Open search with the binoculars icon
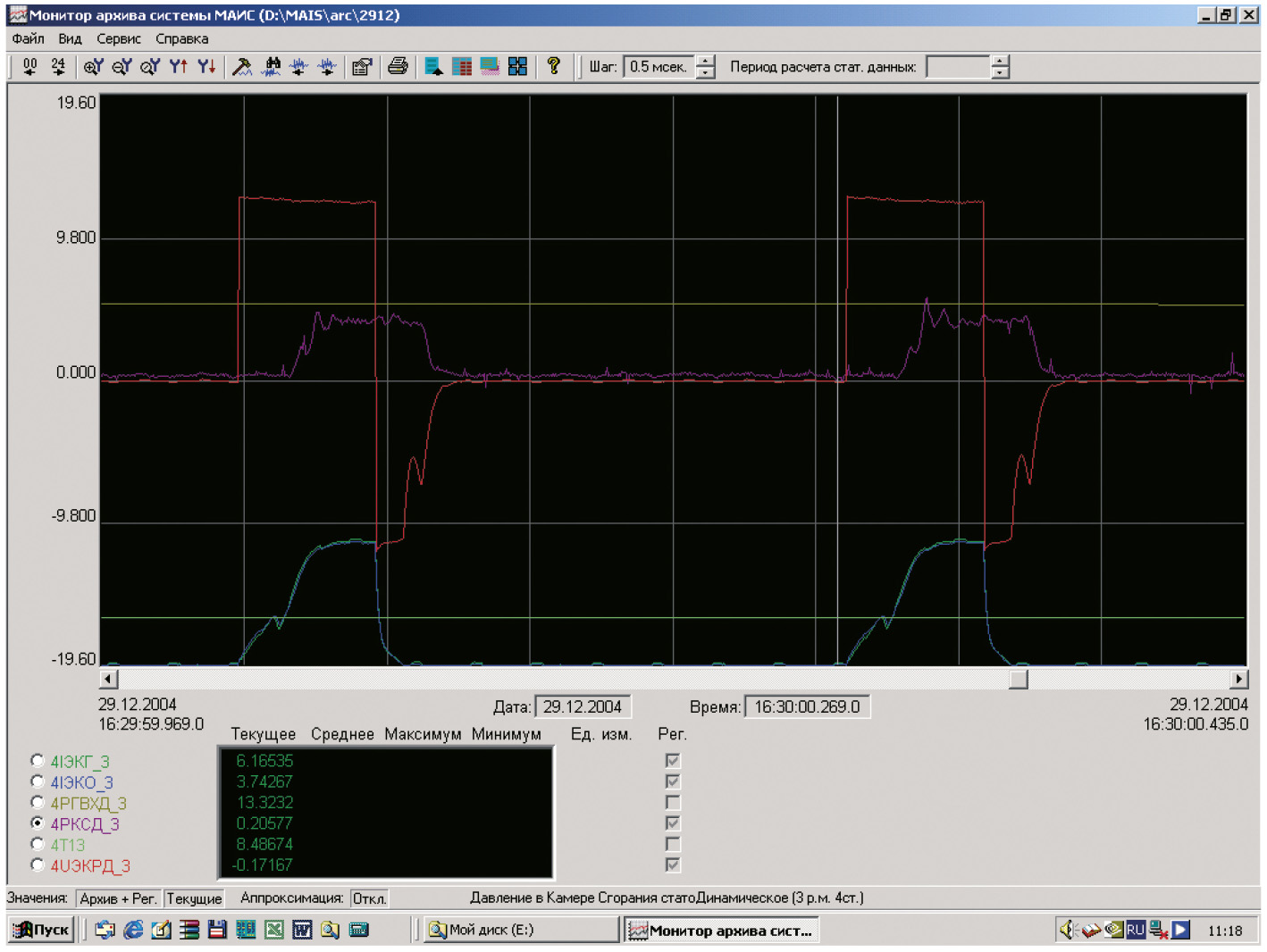 click(272, 66)
